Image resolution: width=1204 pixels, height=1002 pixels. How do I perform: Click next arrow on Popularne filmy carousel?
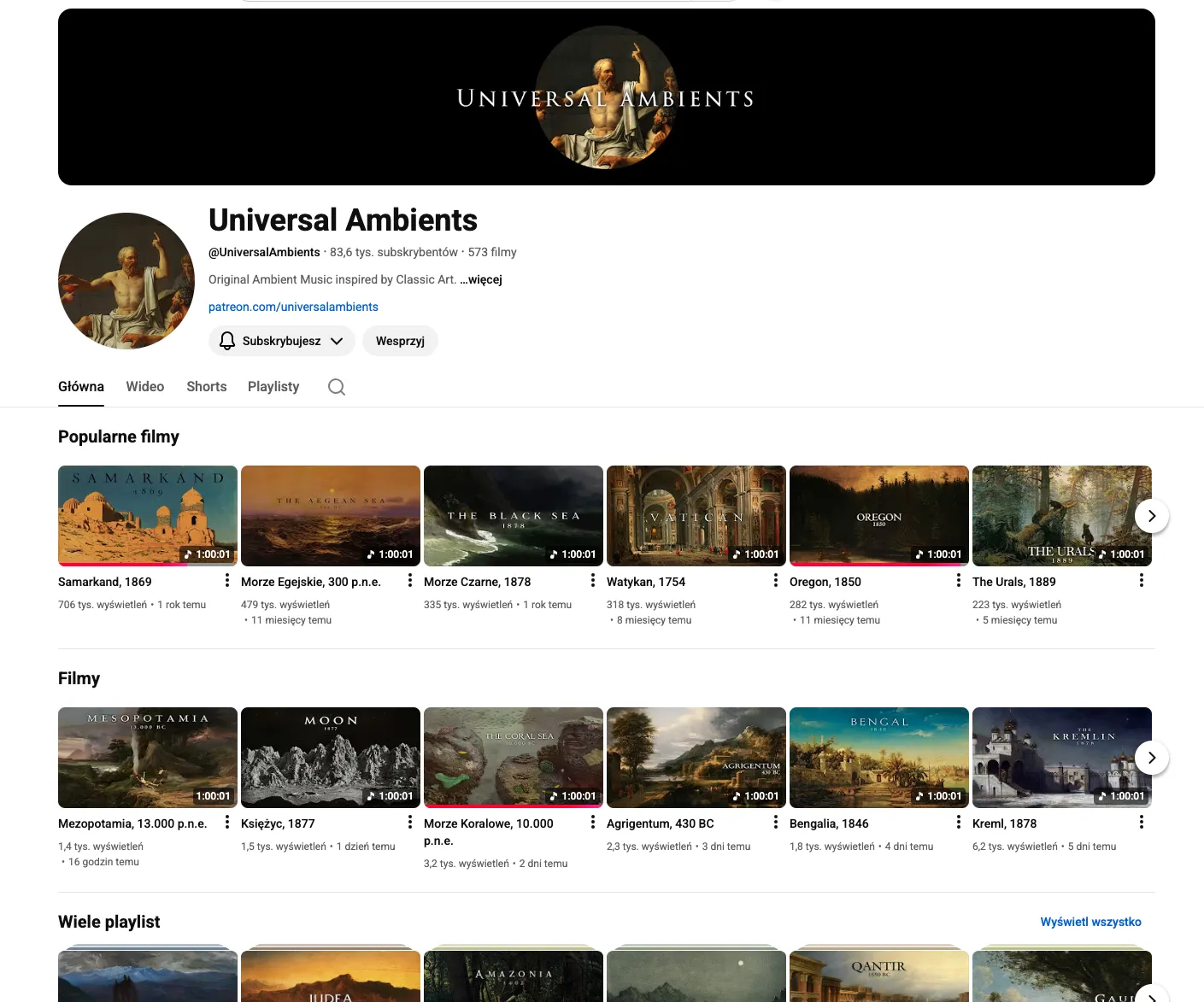point(1151,516)
